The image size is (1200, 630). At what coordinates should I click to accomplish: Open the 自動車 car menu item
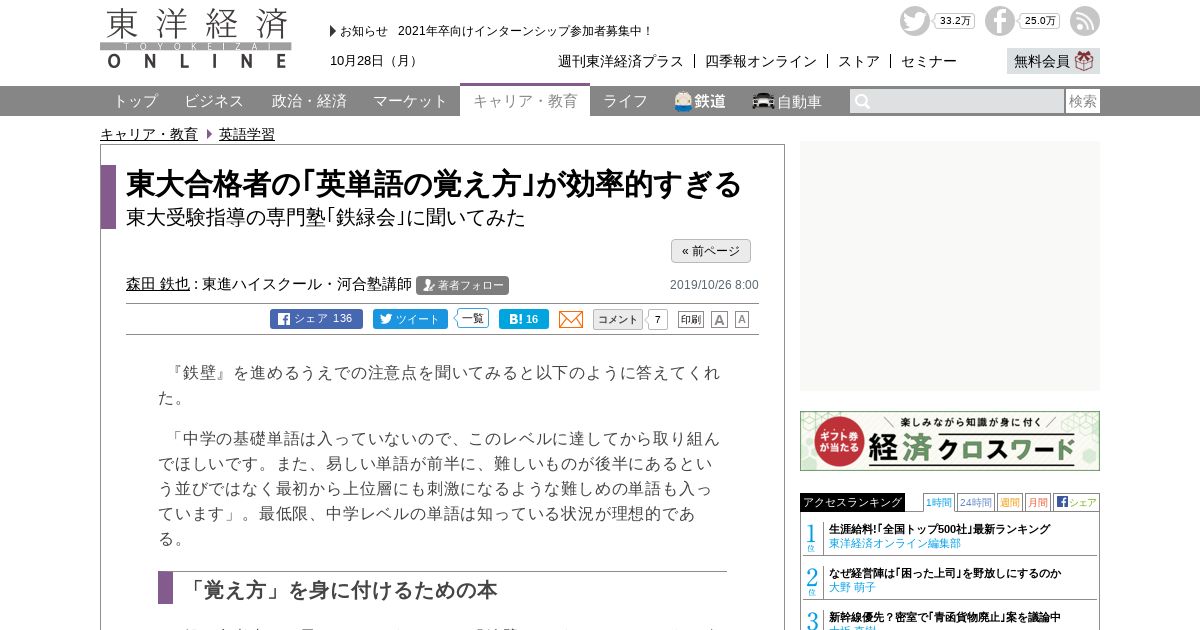[x=787, y=101]
